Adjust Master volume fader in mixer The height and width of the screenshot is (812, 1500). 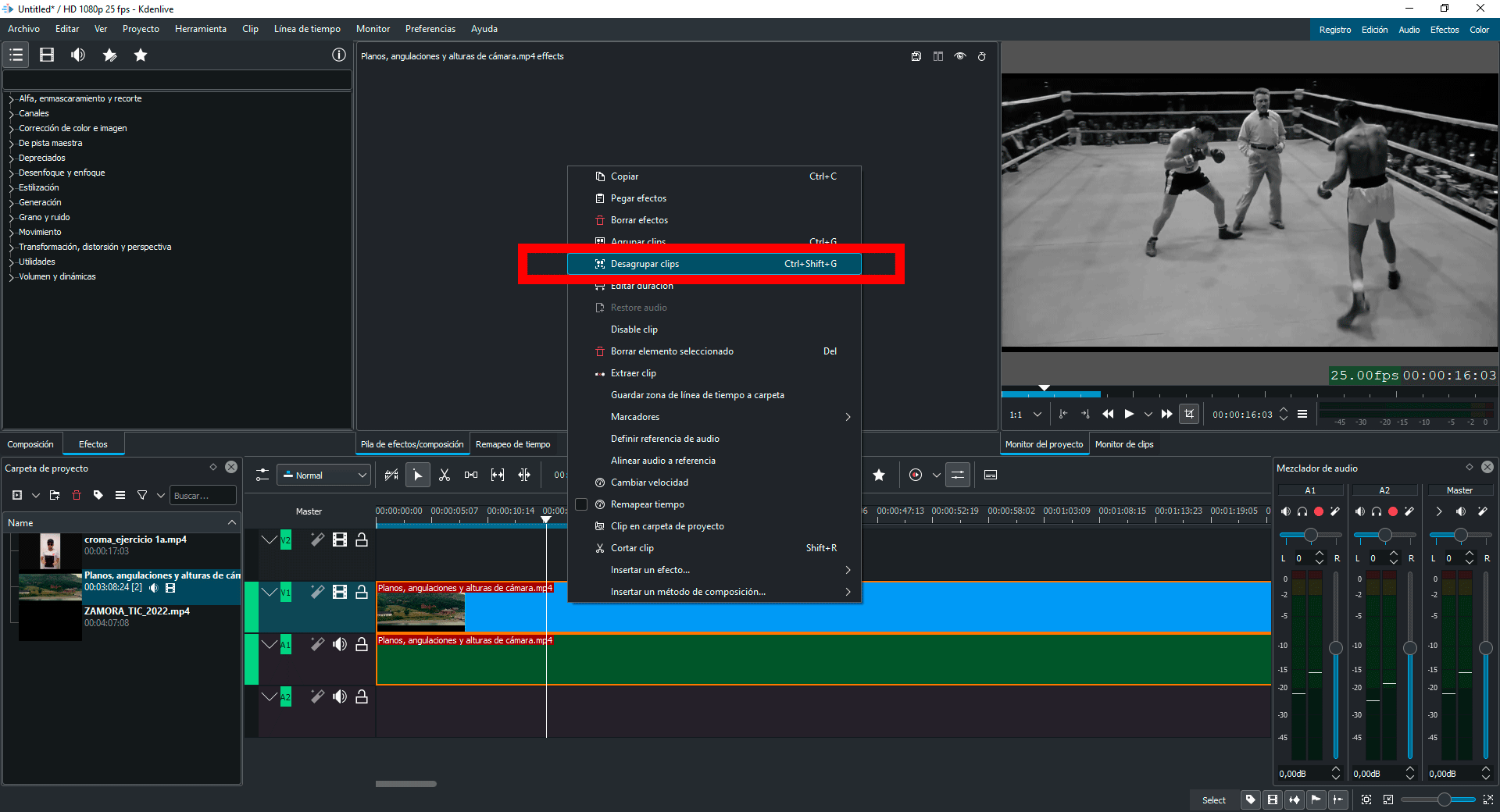(x=1486, y=648)
